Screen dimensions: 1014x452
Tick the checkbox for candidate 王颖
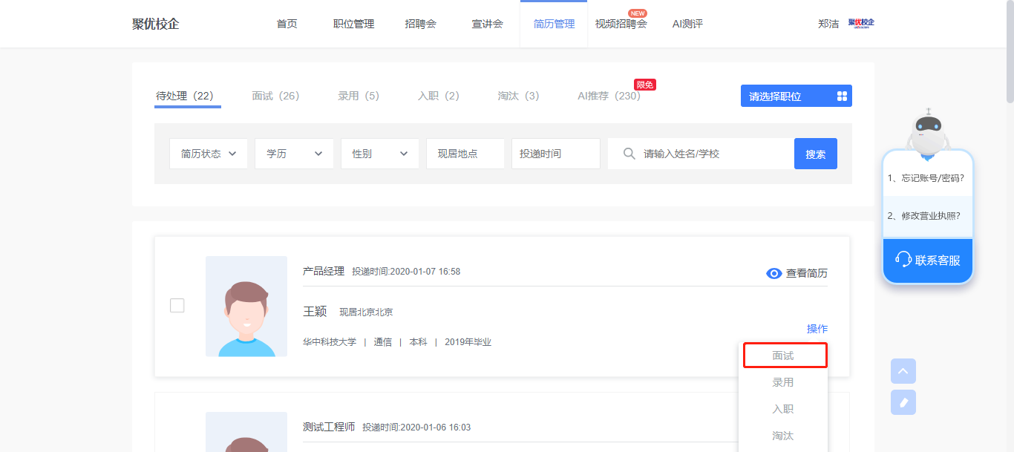pos(177,306)
